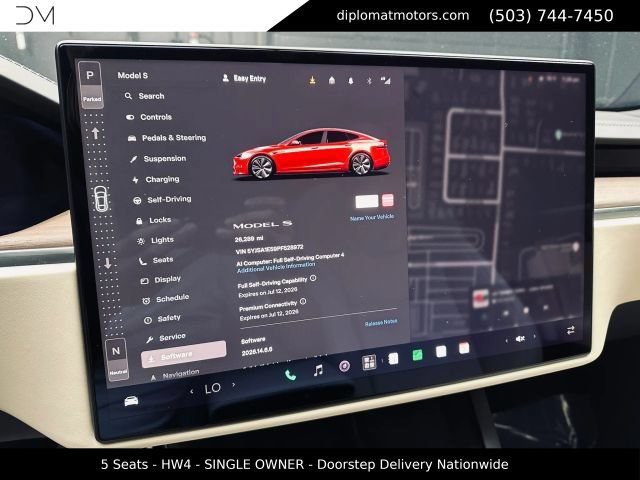This screenshot has width=640, height=480.
Task: Open the green Phone app
Action: point(290,375)
